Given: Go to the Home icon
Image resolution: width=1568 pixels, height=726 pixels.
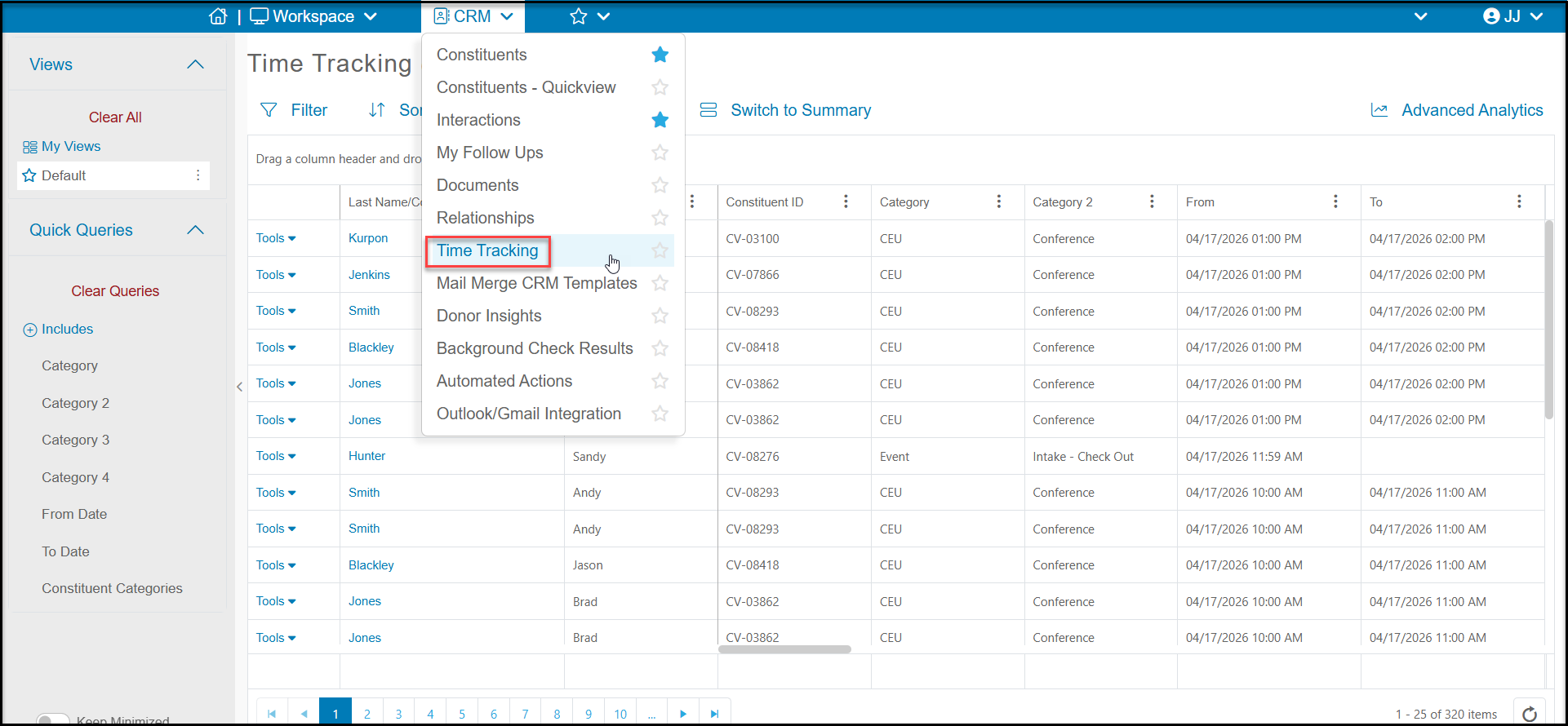Looking at the screenshot, I should [x=218, y=16].
